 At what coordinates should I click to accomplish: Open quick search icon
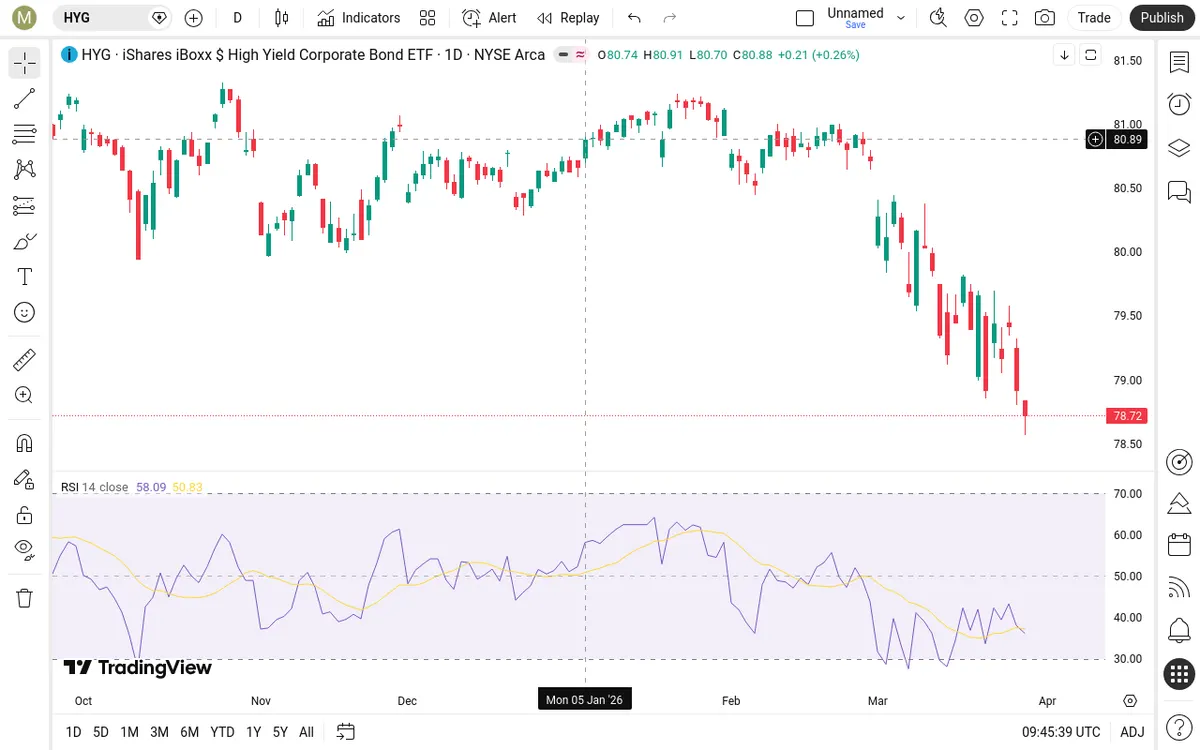938,18
